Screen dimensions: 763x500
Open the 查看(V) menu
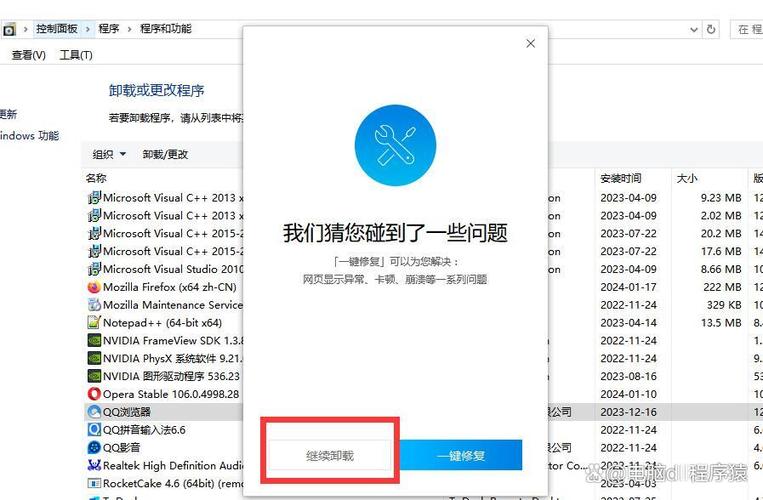[x=29, y=55]
